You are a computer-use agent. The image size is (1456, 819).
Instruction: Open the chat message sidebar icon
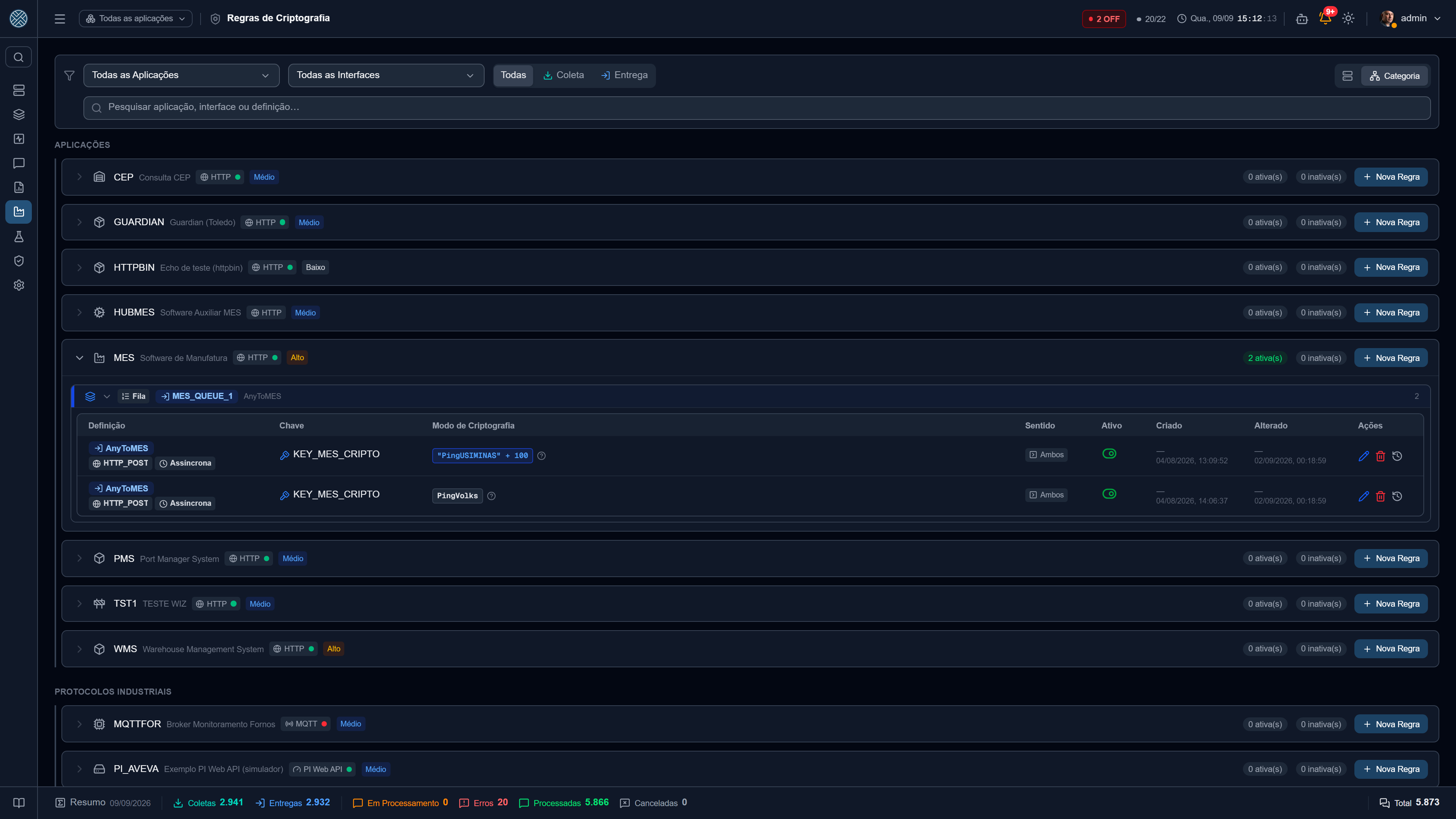(19, 163)
